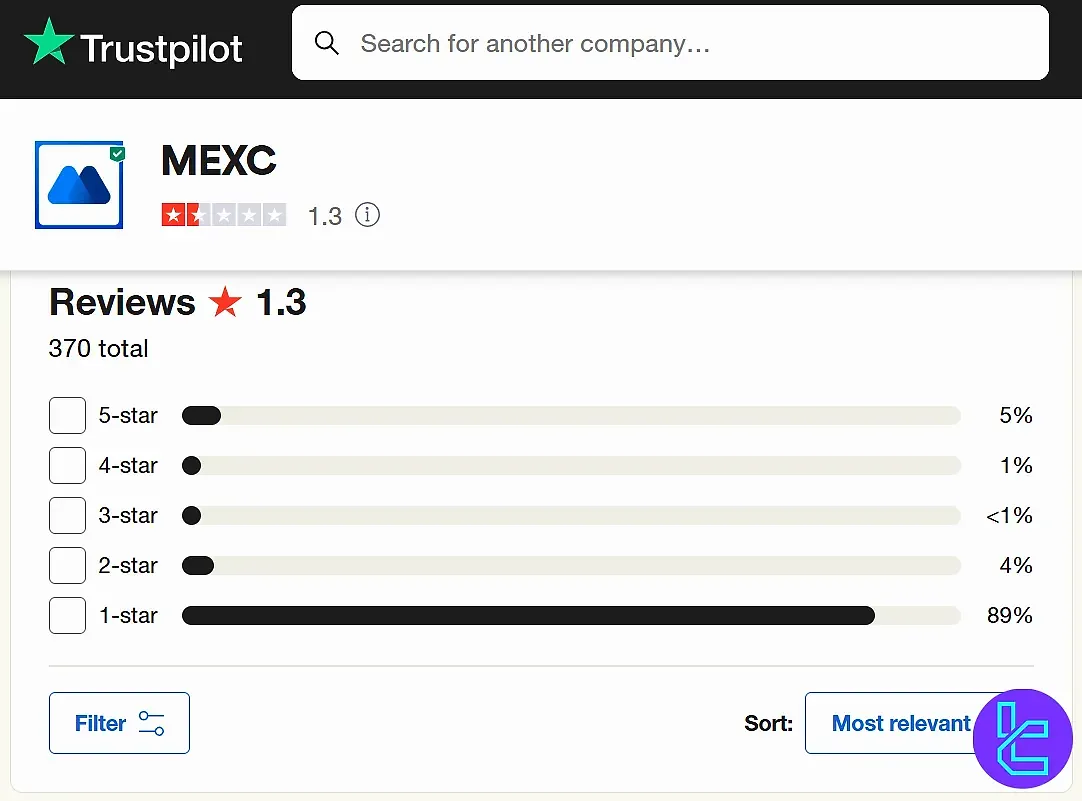Check the 4-star filter checkbox

[x=68, y=466]
